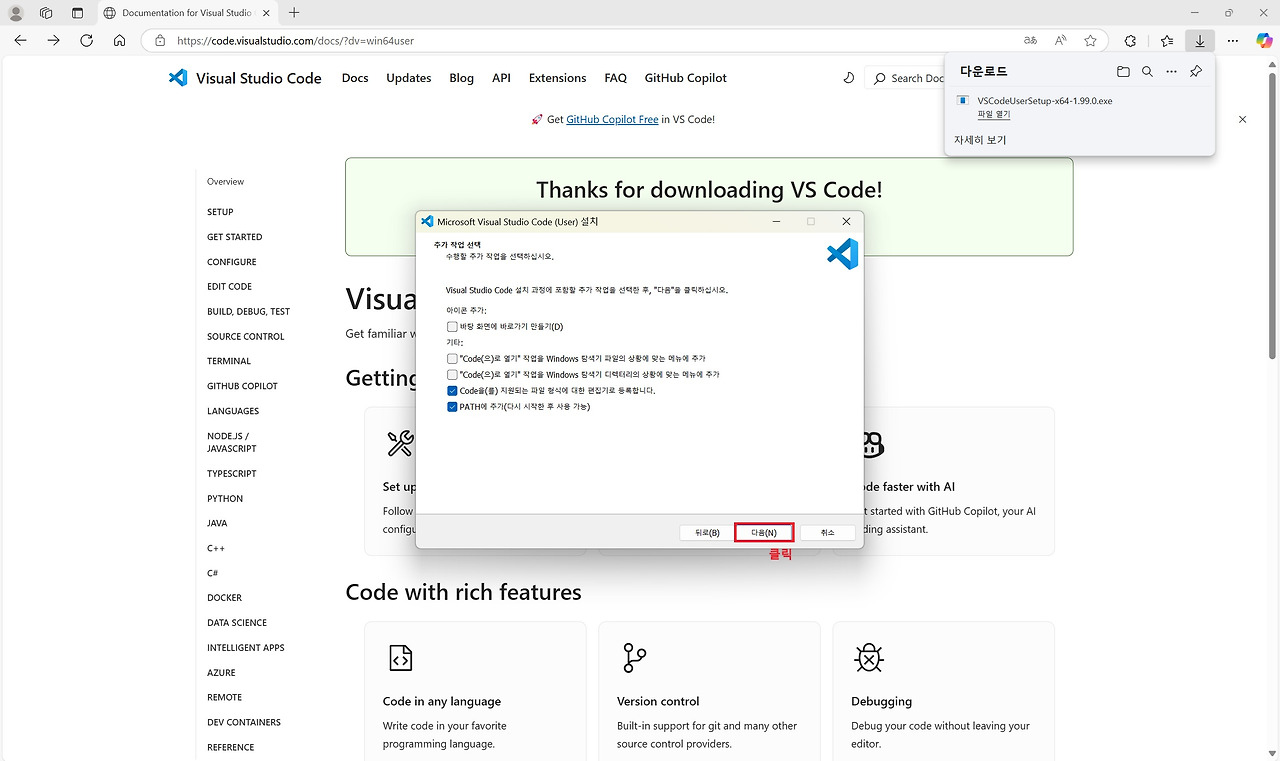
Task: Open the more options menu in the downloads panel
Action: (x=1171, y=71)
